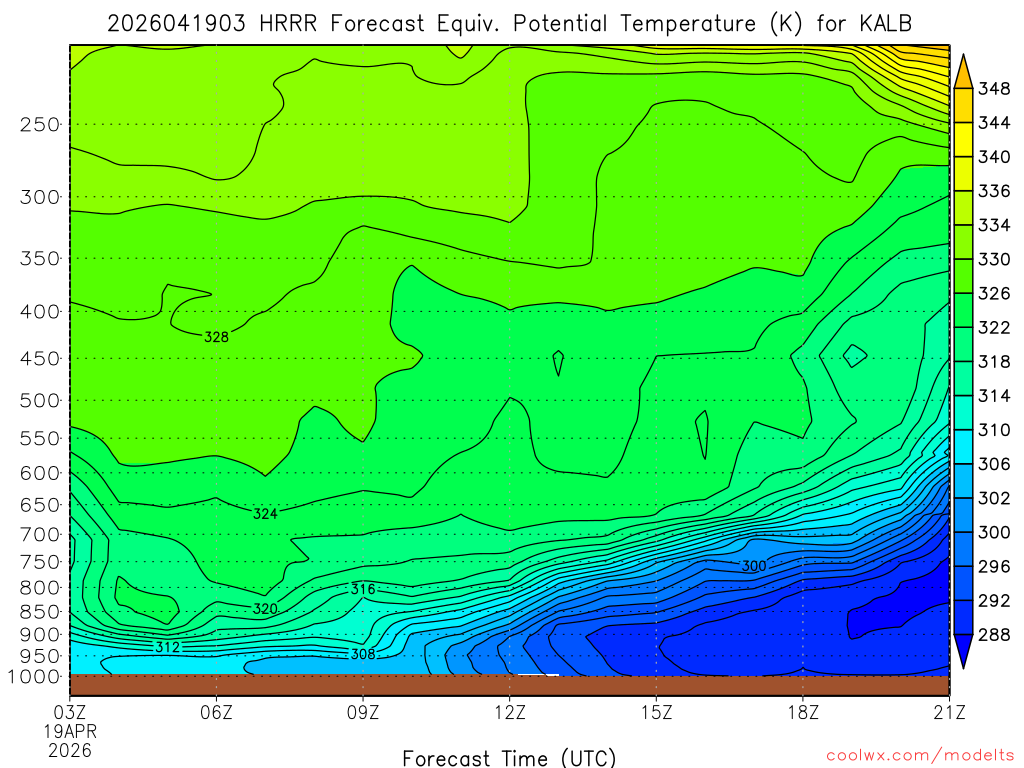The width and height of the screenshot is (1024, 768).
Task: Click the 320 contour label inside the plot
Action: 265,609
